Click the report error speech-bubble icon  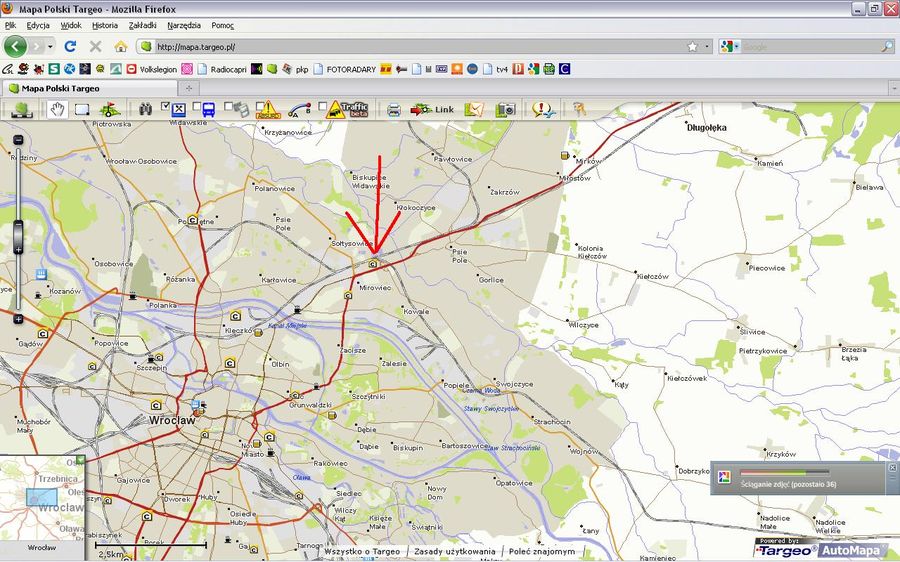[542, 109]
